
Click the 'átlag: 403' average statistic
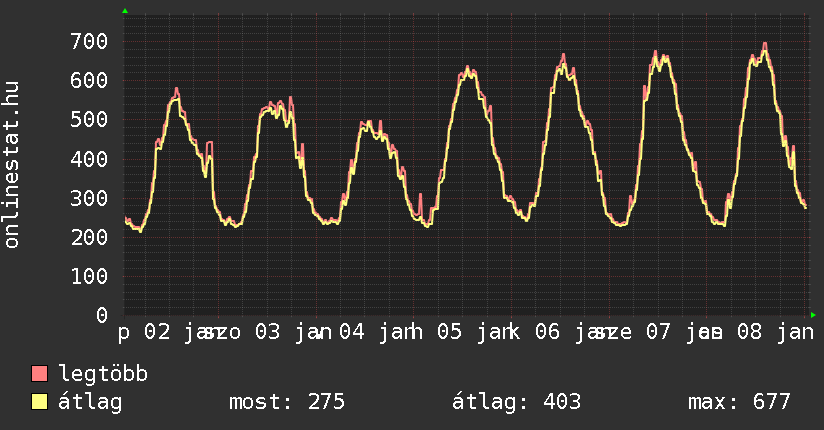coord(517,403)
